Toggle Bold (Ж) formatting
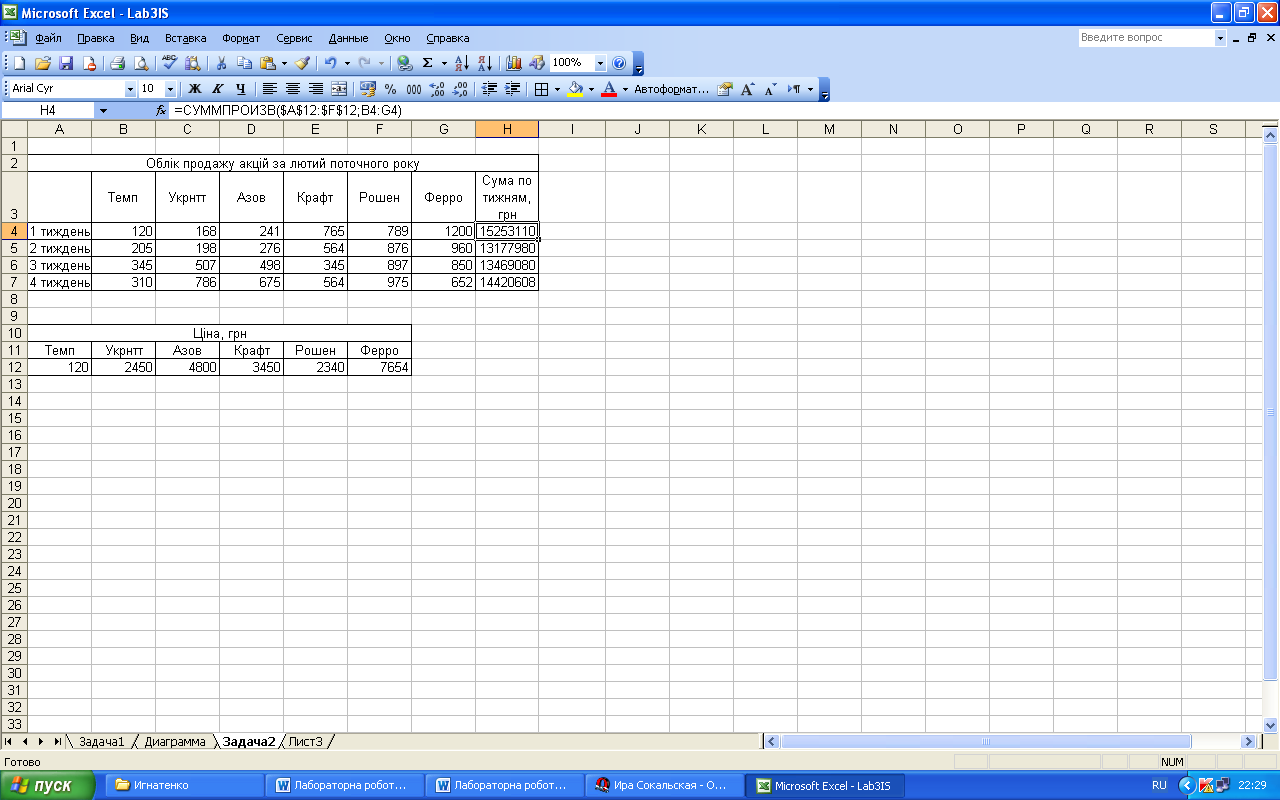Image resolution: width=1280 pixels, height=800 pixels. pyautogui.click(x=195, y=89)
